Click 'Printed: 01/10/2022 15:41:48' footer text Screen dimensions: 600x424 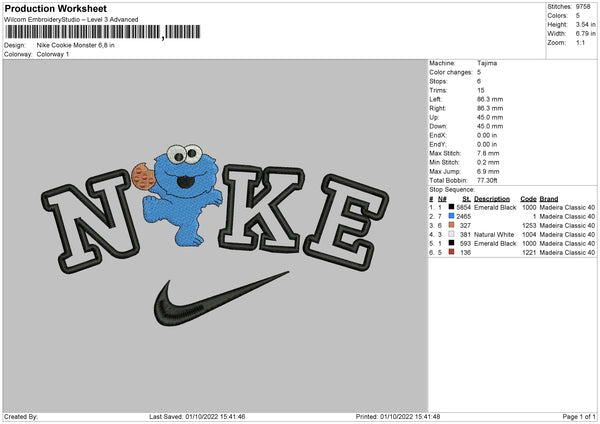pyautogui.click(x=398, y=416)
